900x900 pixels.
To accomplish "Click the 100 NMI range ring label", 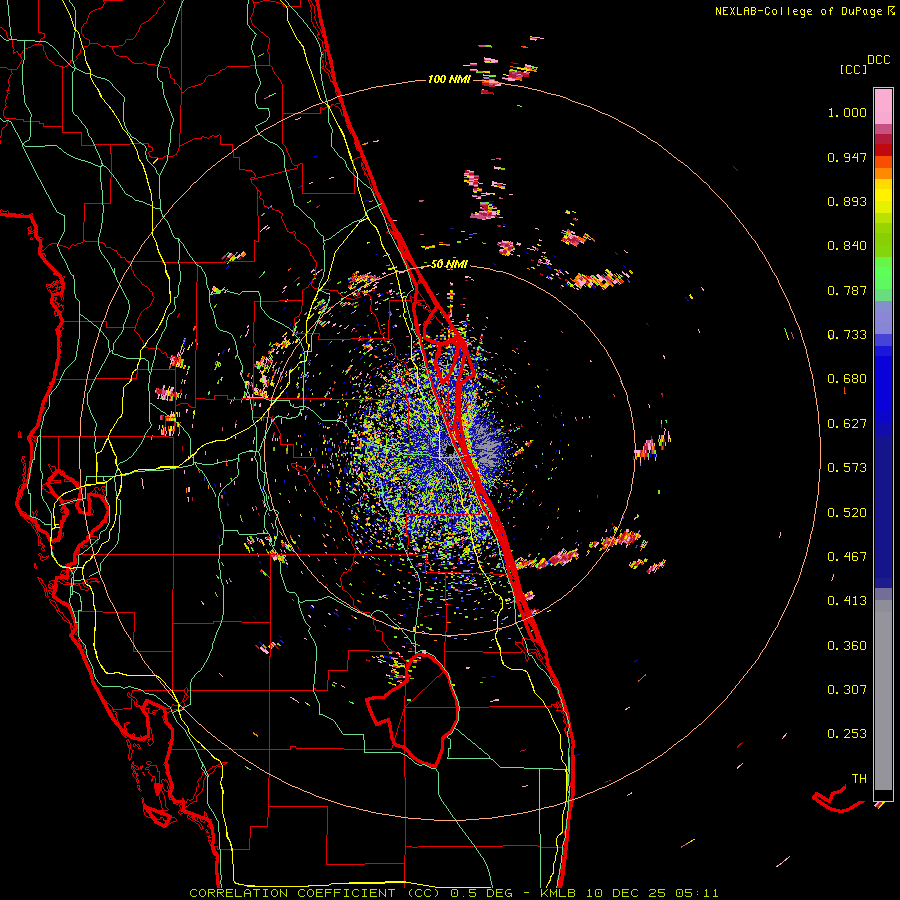I will 449,79.
